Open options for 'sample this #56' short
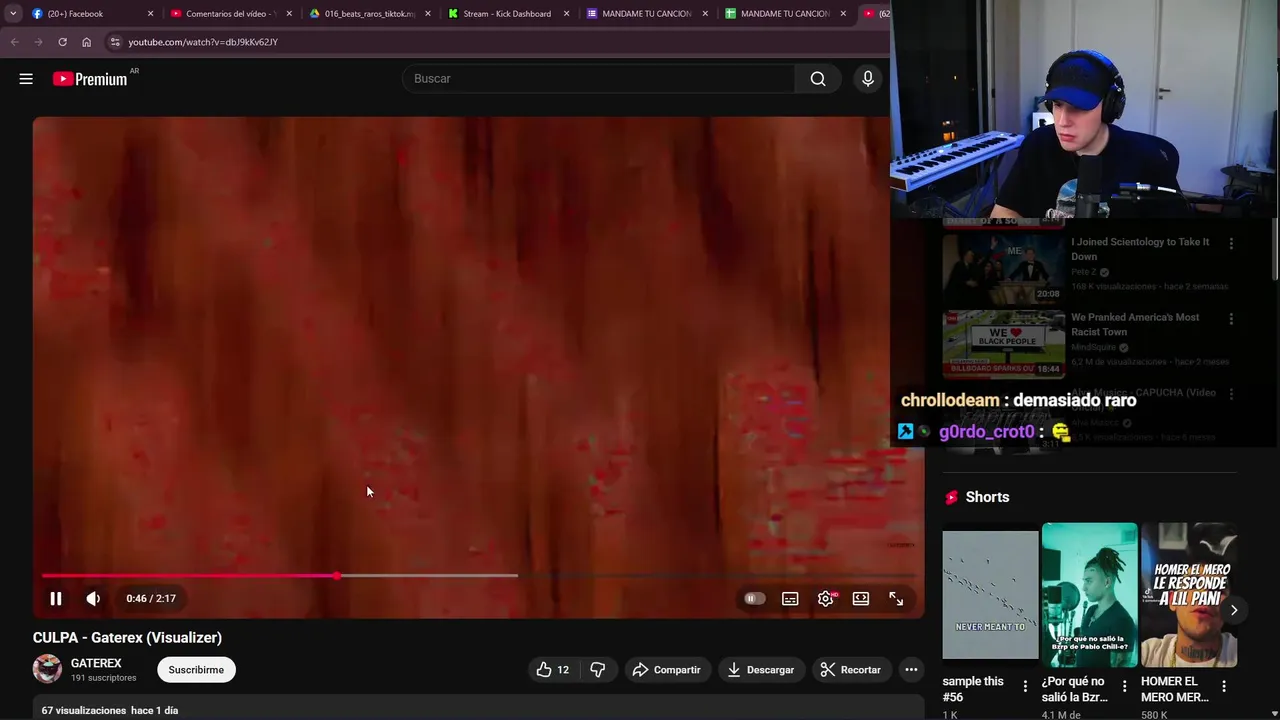The width and height of the screenshot is (1280, 720). (x=1025, y=686)
